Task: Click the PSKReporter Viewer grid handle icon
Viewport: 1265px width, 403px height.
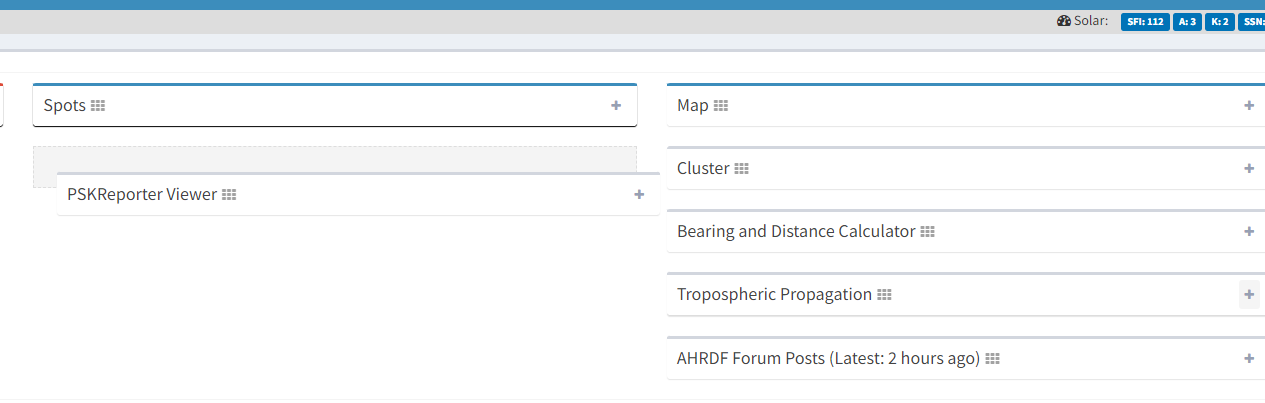Action: point(229,195)
